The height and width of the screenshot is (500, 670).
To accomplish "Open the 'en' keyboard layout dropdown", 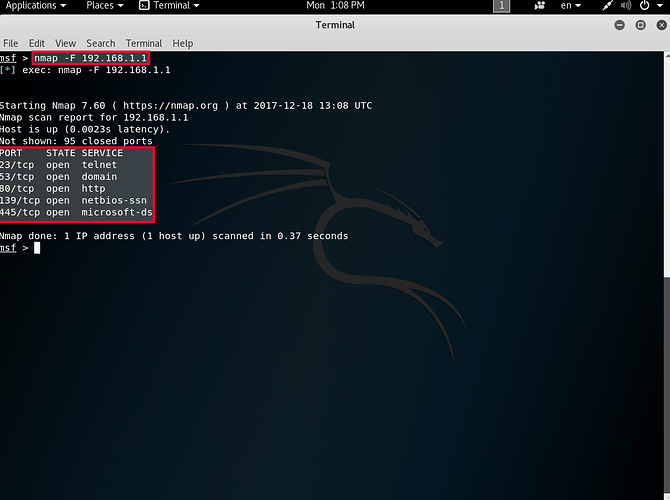I will pyautogui.click(x=574, y=6).
